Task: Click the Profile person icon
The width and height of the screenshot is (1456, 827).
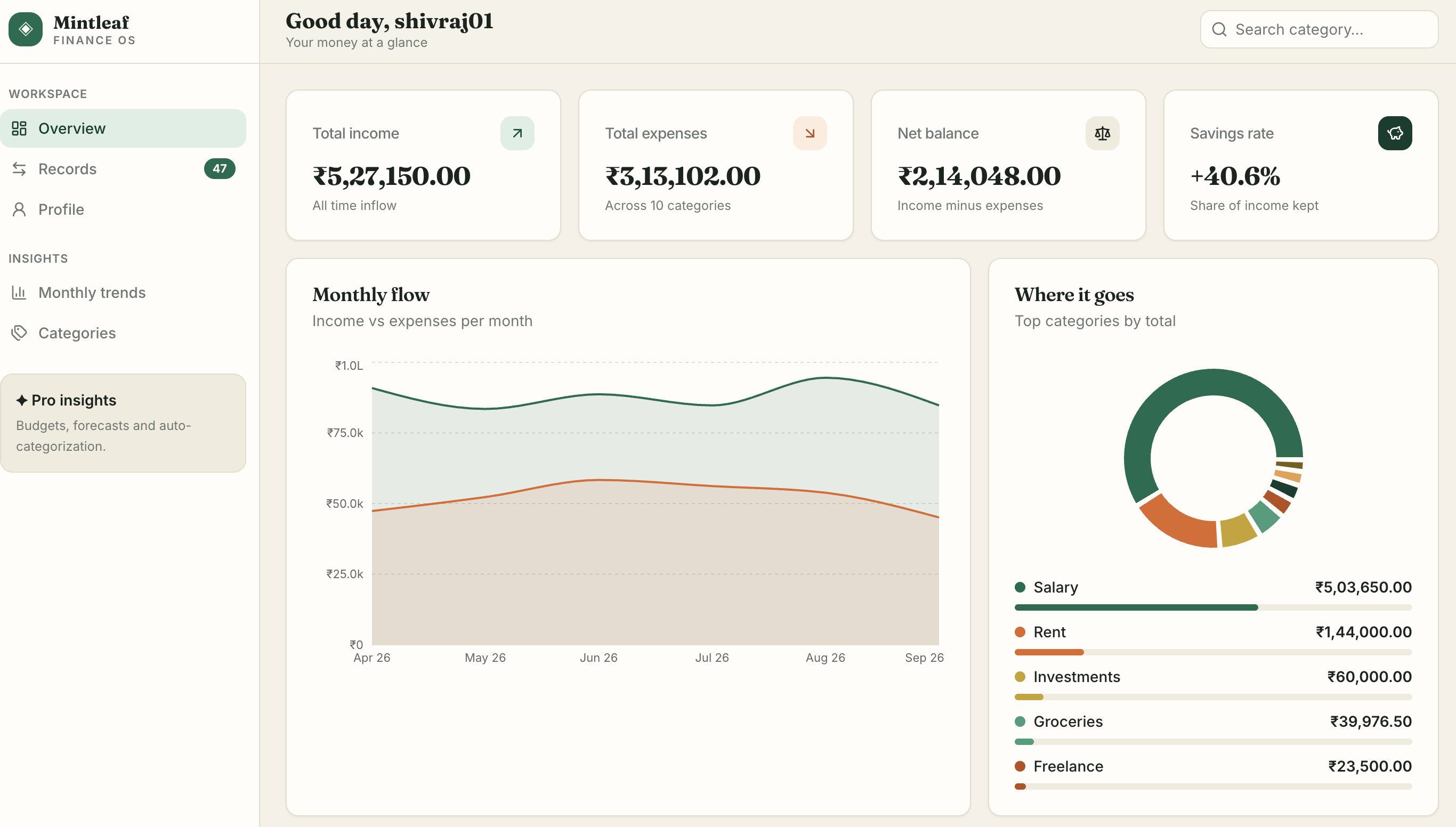Action: click(x=19, y=209)
